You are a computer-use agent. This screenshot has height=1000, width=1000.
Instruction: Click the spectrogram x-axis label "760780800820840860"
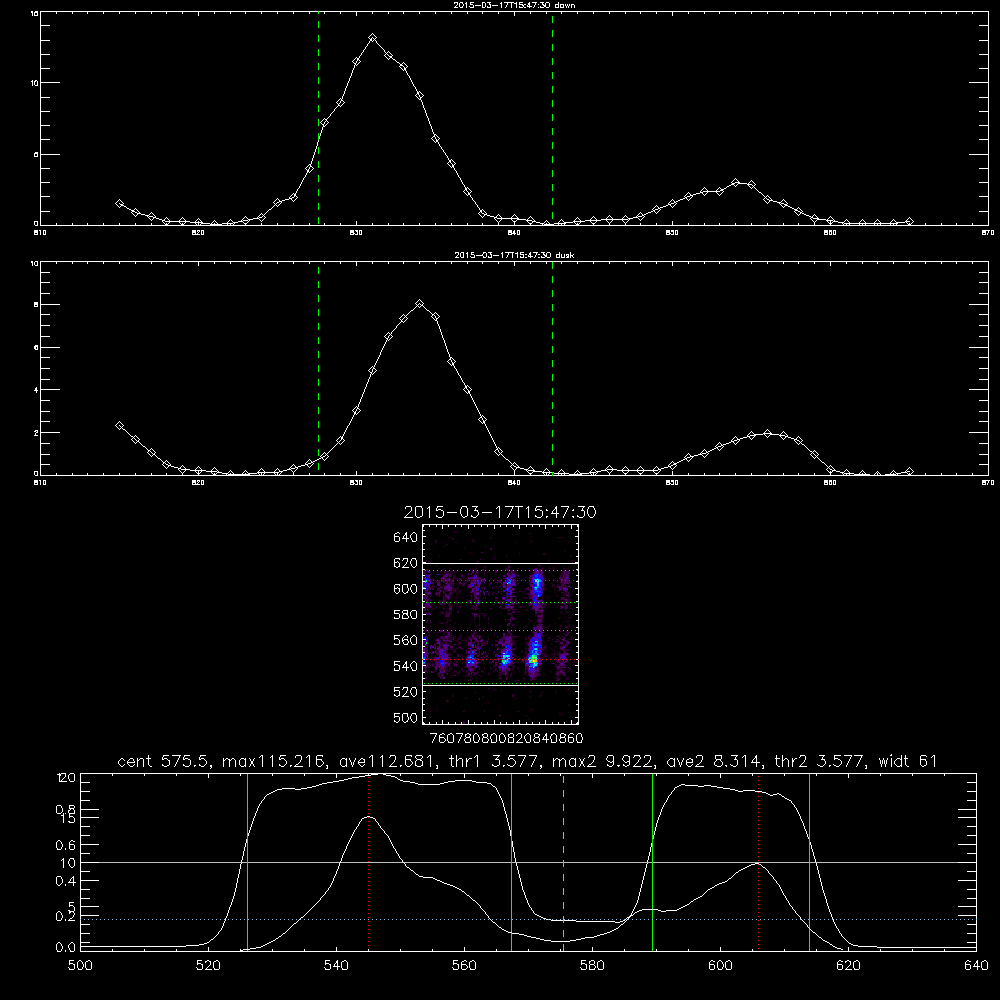pos(507,739)
